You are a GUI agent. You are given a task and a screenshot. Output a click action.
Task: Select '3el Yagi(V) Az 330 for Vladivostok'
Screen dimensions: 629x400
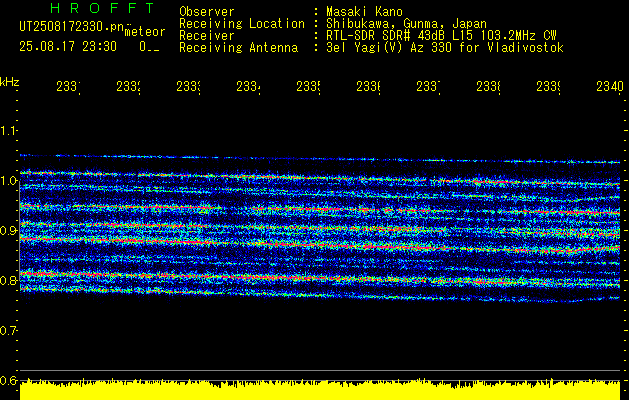click(445, 48)
